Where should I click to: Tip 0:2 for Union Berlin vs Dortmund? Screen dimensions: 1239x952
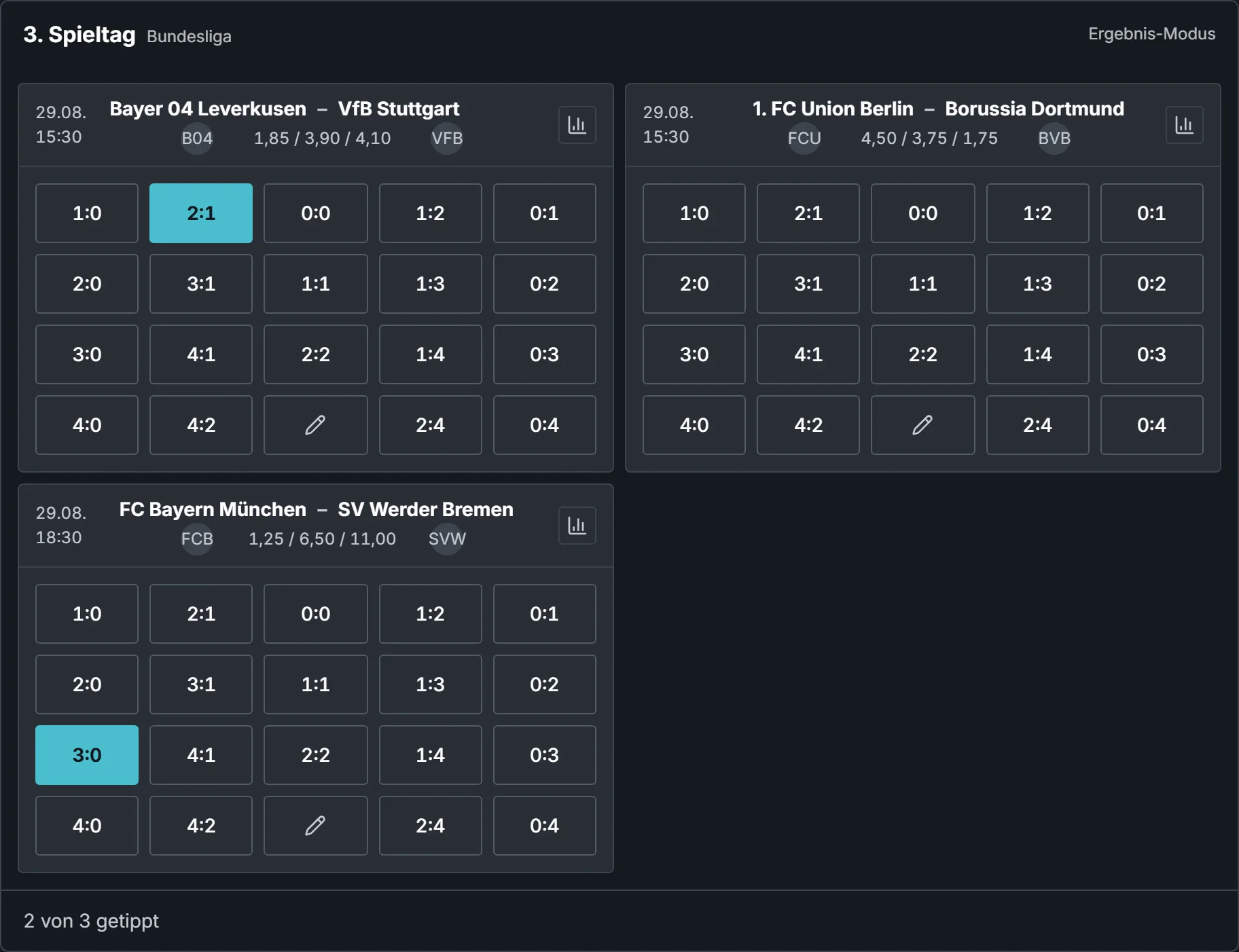click(x=1152, y=284)
